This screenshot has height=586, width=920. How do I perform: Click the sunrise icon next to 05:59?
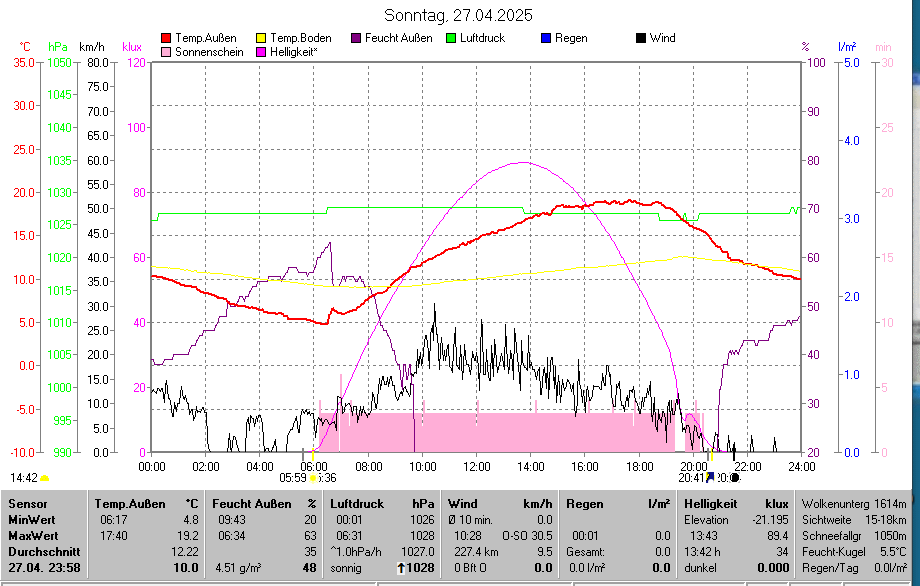tap(313, 478)
